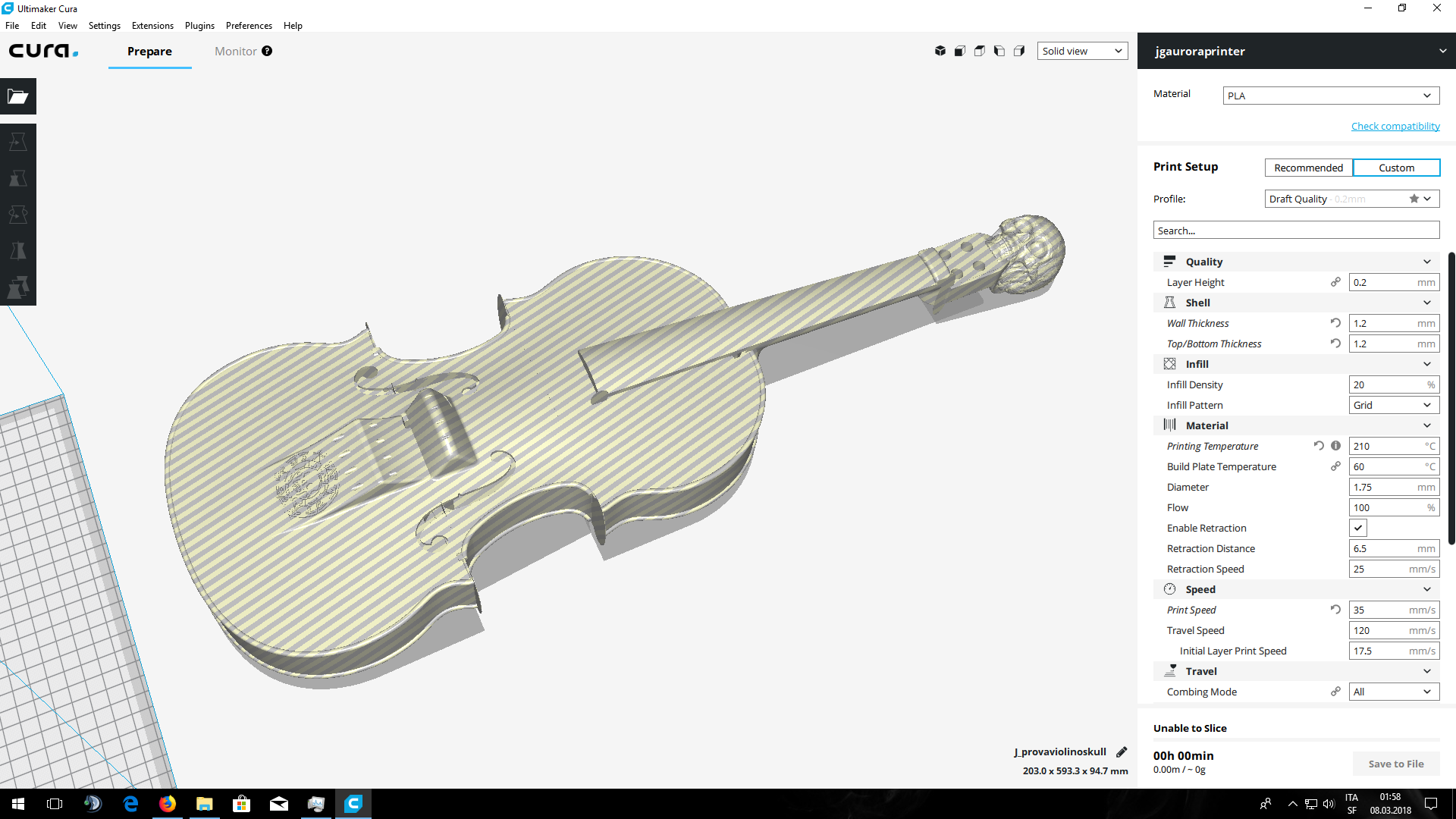Screen dimensions: 1456x819
Task: Open the File menu
Action: click(12, 25)
